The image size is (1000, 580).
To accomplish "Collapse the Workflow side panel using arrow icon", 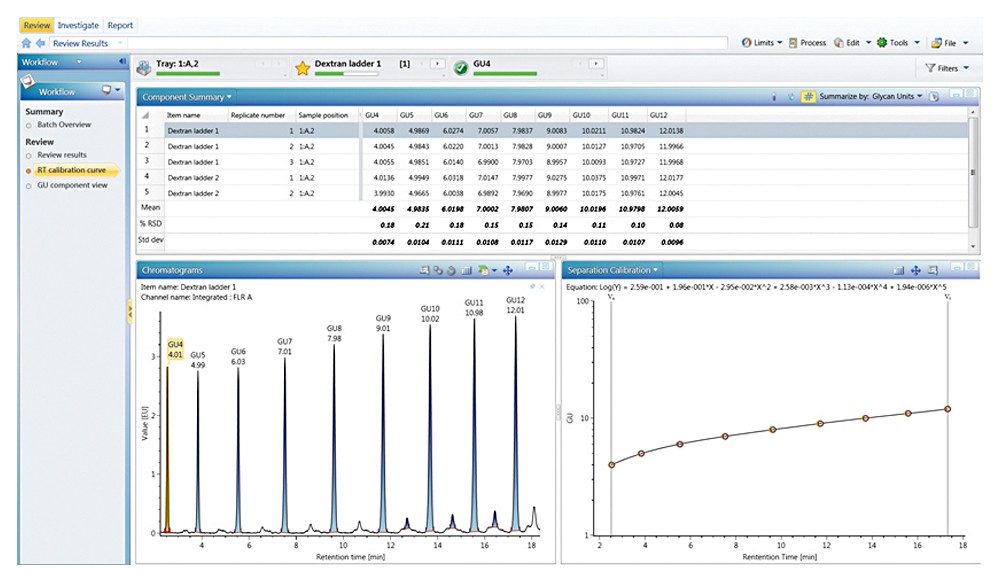I will click(x=122, y=62).
